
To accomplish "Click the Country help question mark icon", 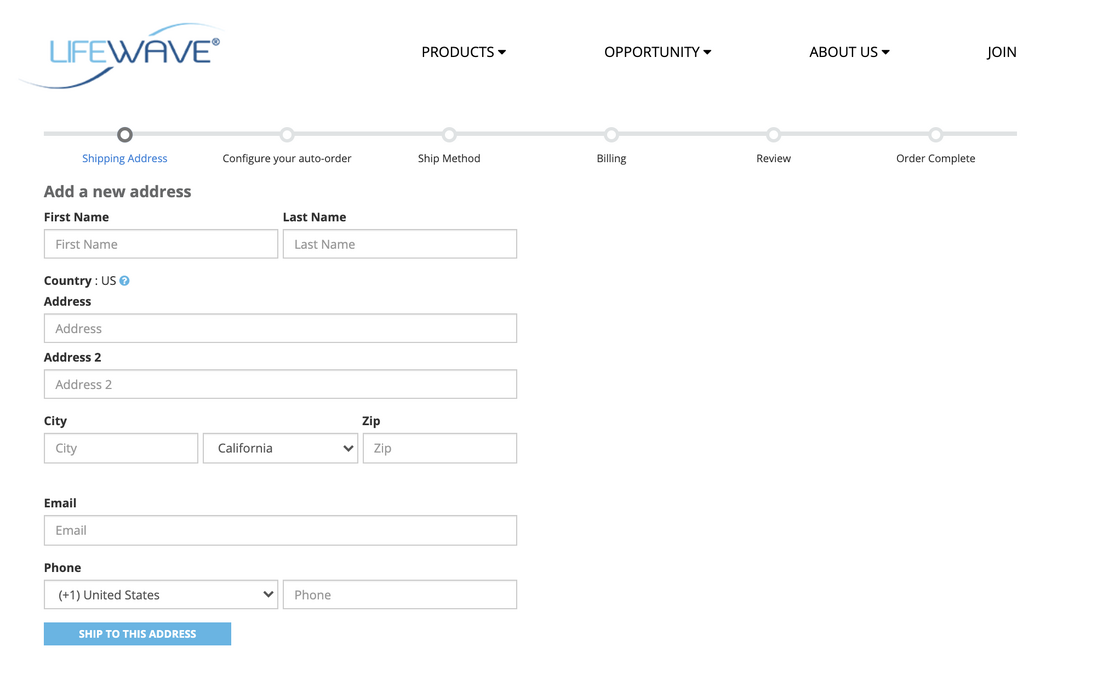I will pyautogui.click(x=125, y=281).
